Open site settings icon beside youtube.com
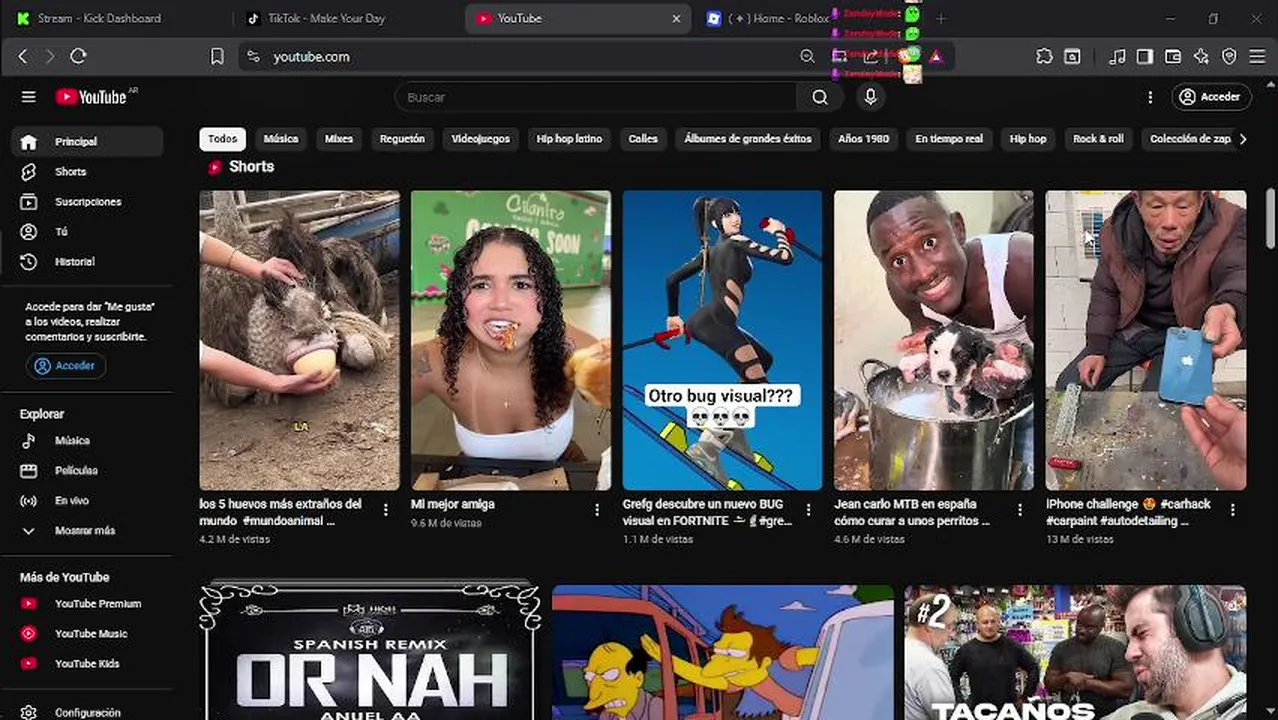The width and height of the screenshot is (1278, 720). (x=253, y=57)
